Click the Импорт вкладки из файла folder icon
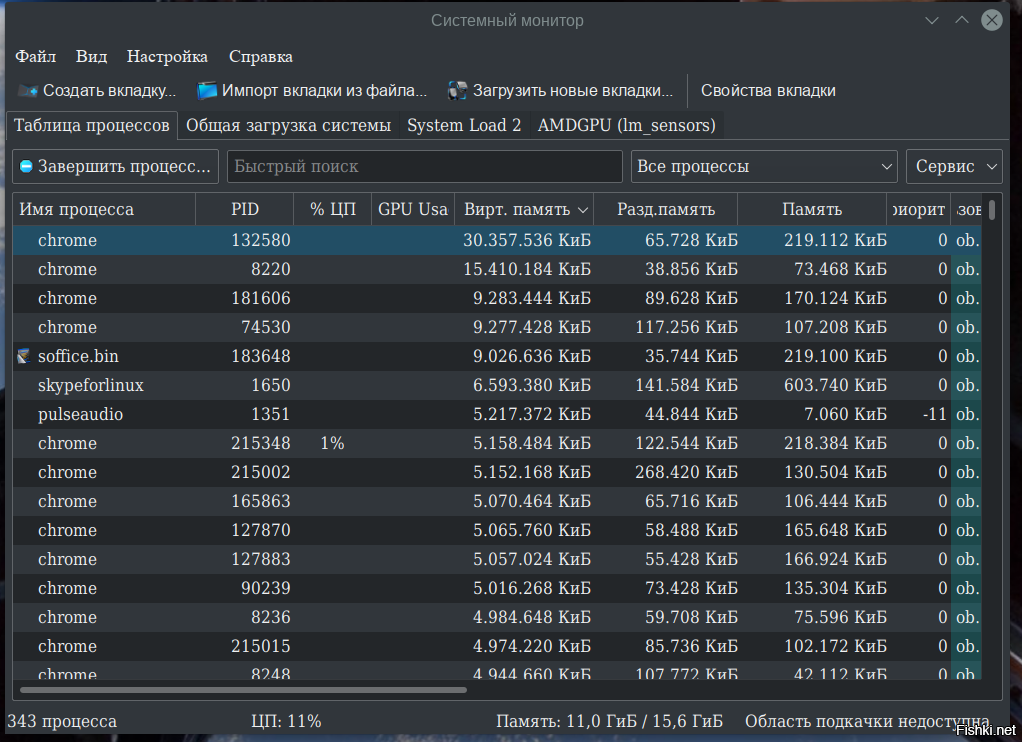Screen dimensions: 1022x742 pos(207,91)
